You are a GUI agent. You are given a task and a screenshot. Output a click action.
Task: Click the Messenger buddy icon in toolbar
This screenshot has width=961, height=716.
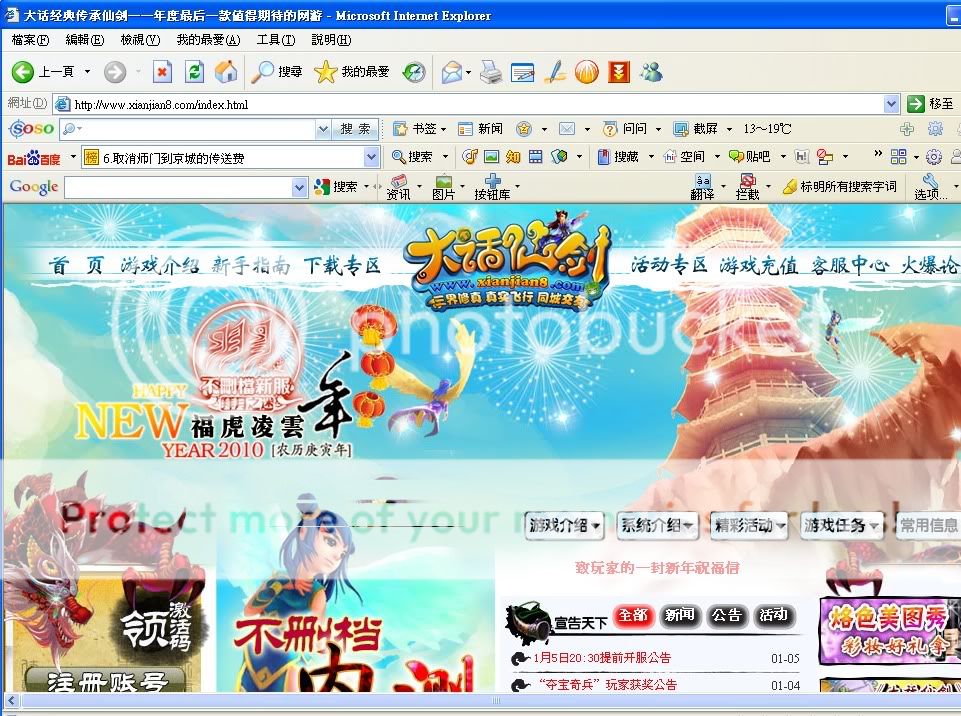[651, 72]
